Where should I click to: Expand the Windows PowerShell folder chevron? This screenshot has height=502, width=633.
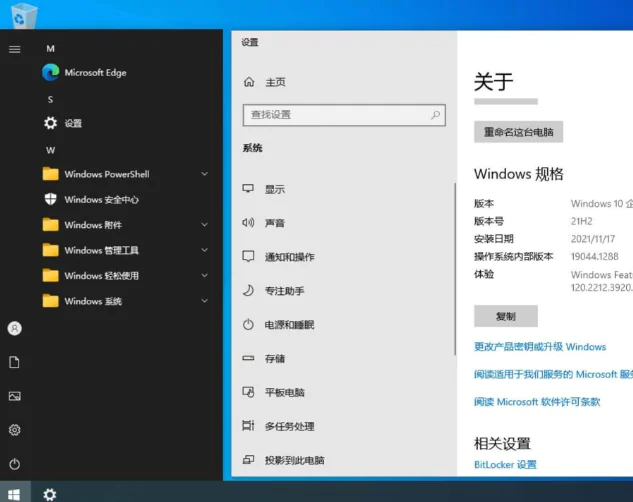click(x=205, y=174)
